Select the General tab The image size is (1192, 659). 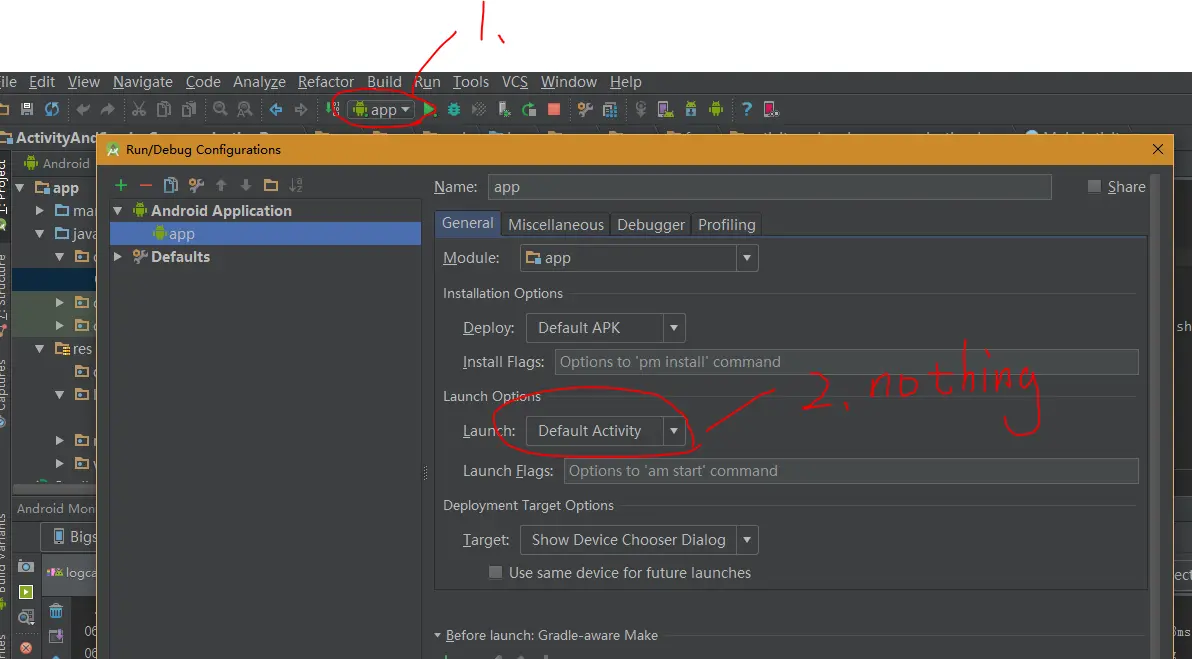pos(468,223)
